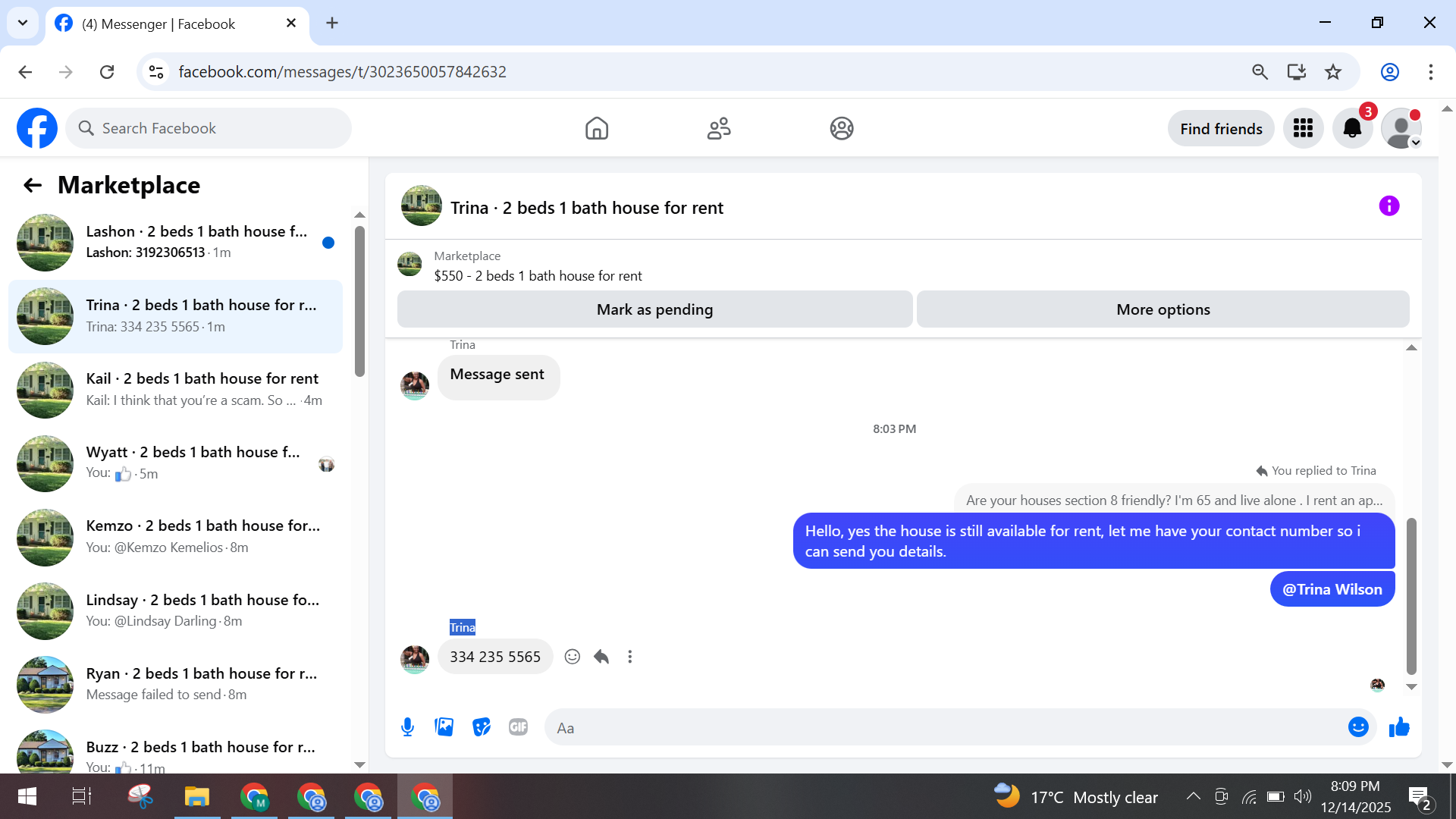
Task: Click the voice clip microphone icon
Action: point(407,728)
